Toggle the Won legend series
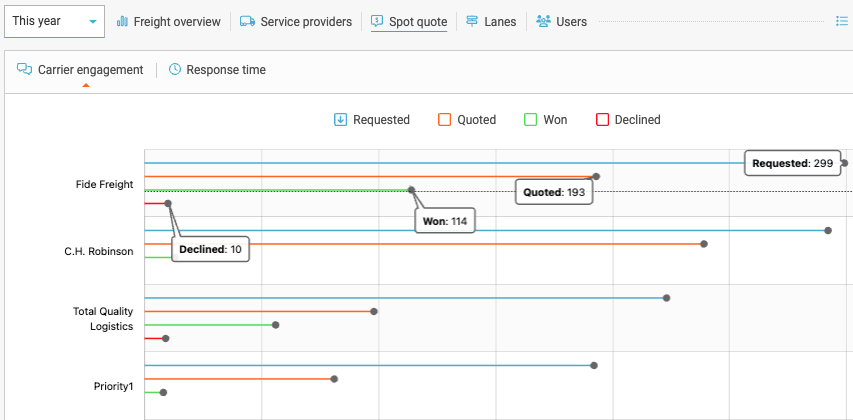853x420 pixels. (545, 120)
